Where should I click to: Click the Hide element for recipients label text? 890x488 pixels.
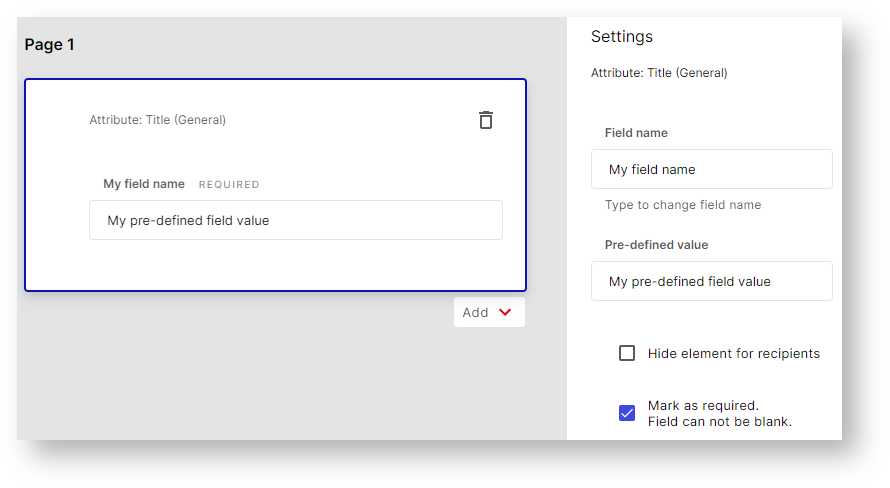733,353
